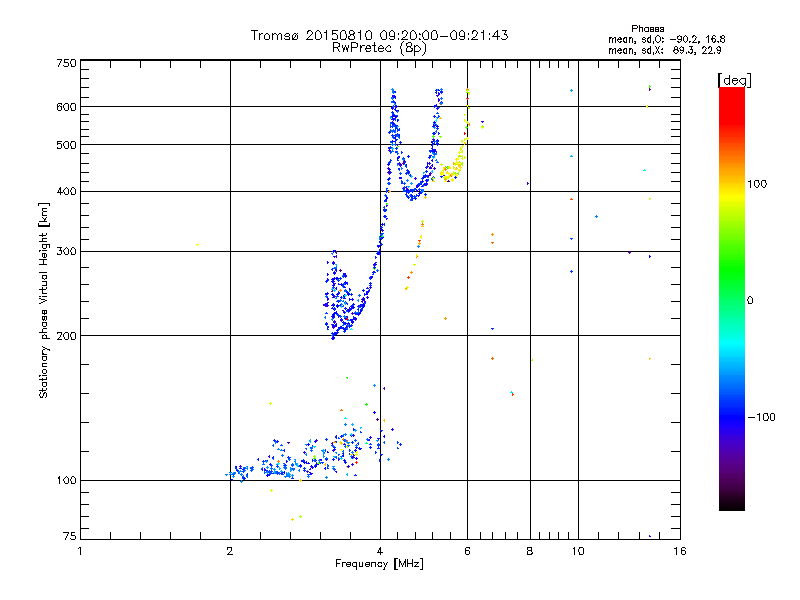Click the y-axis tick label '600'

[x=67, y=107]
